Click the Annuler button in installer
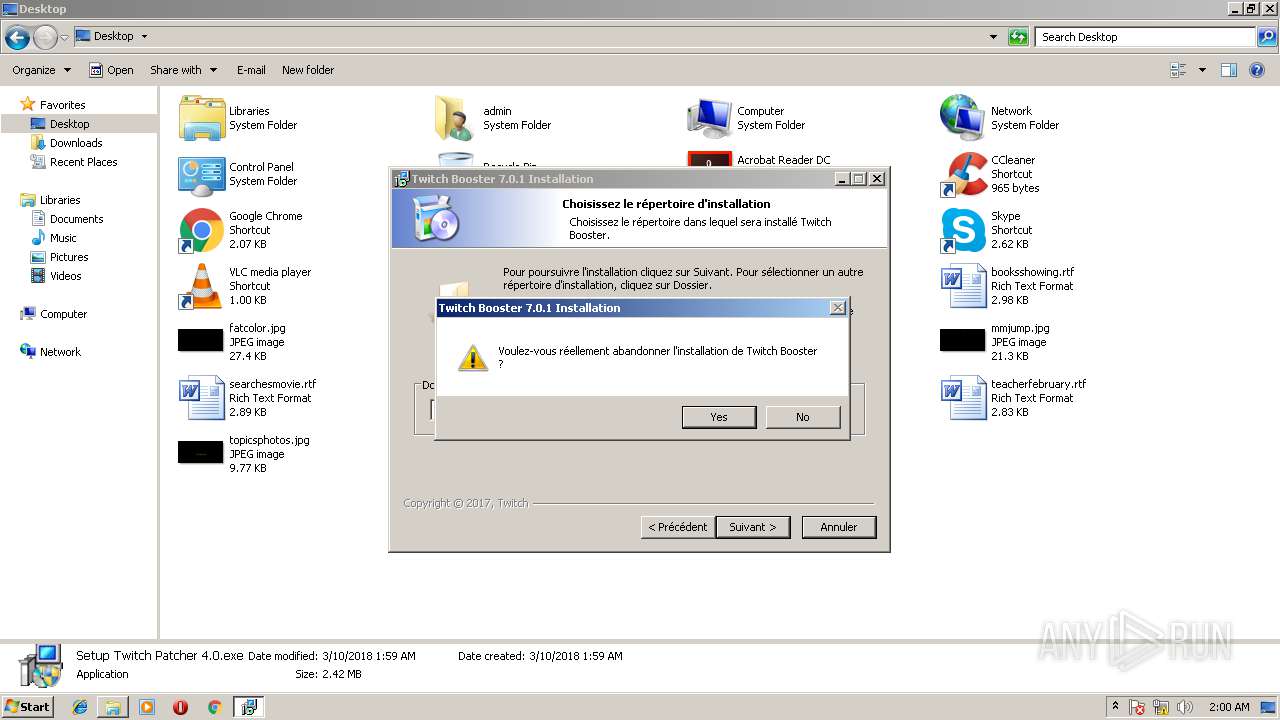Screen dimensions: 1280x720 [x=838, y=527]
